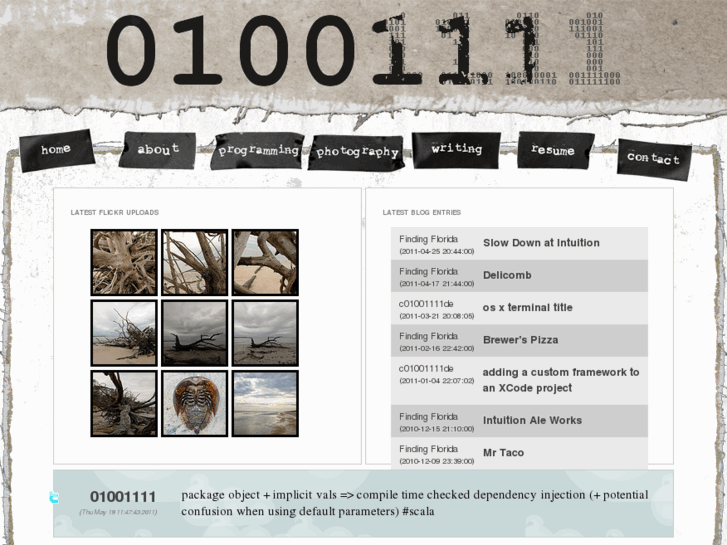Image resolution: width=727 pixels, height=545 pixels.
Task: Open the Intuition Ale Works entry
Action: (x=532, y=420)
